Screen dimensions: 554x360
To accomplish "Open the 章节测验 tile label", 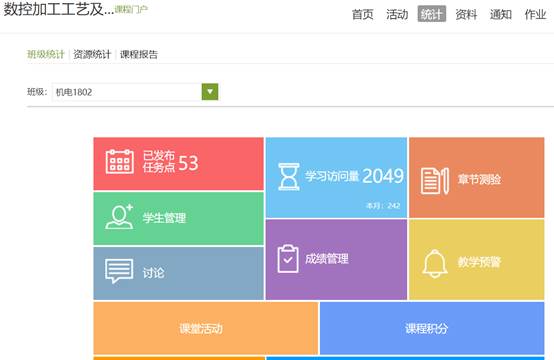I will 479,179.
